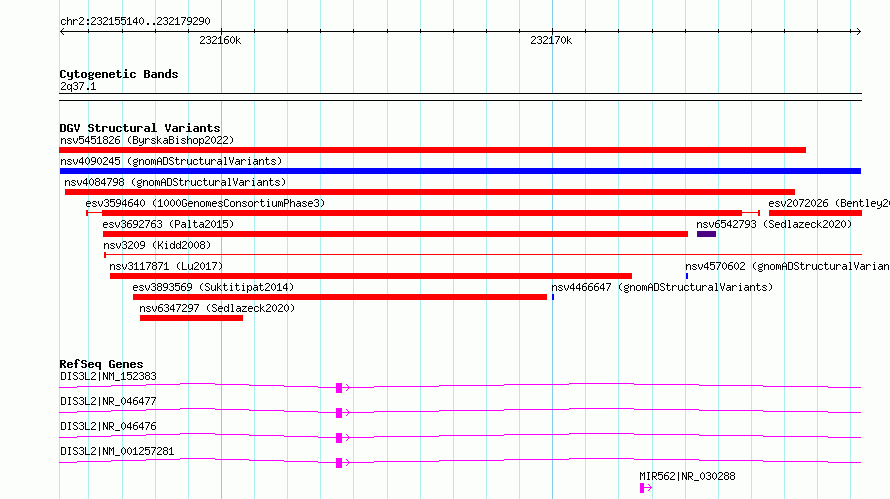The width and height of the screenshot is (890, 499).
Task: Click the DIS3L2|NR_046476 transcript label
Action: 108,426
